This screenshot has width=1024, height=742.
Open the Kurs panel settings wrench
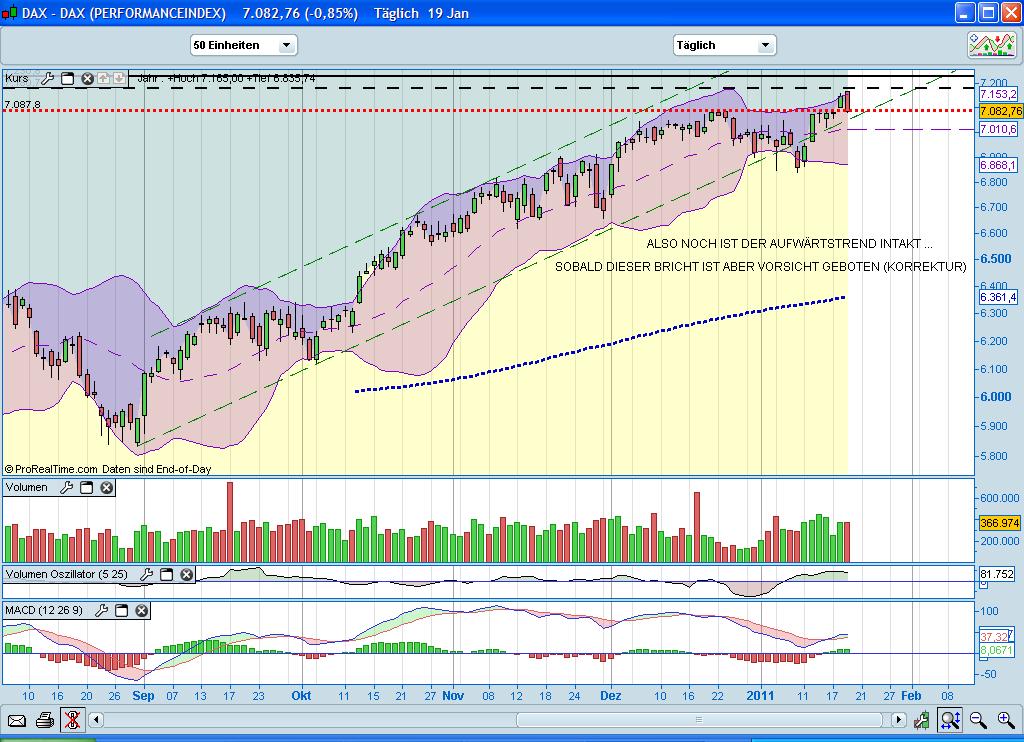[x=47, y=78]
